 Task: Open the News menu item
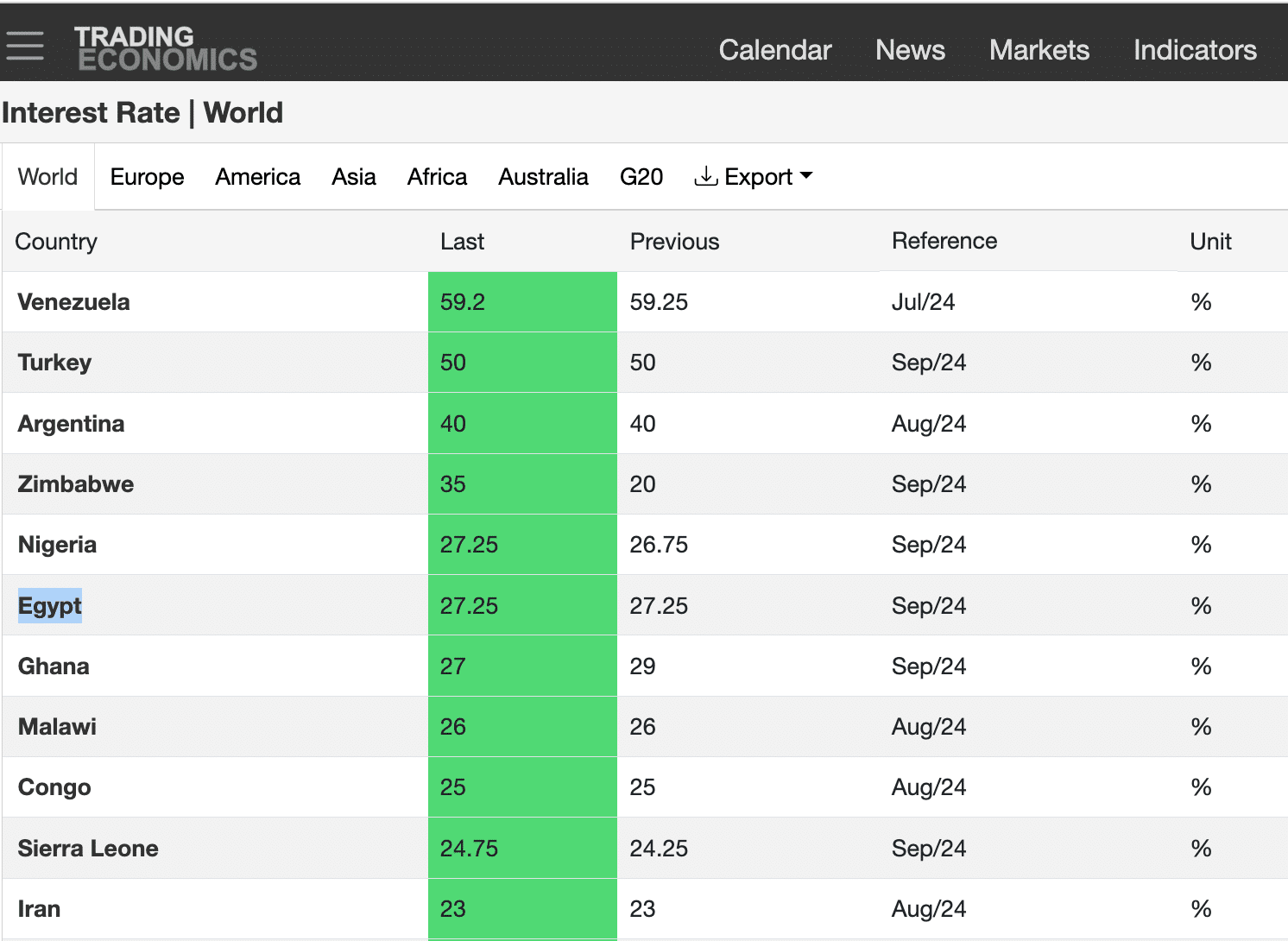(910, 50)
